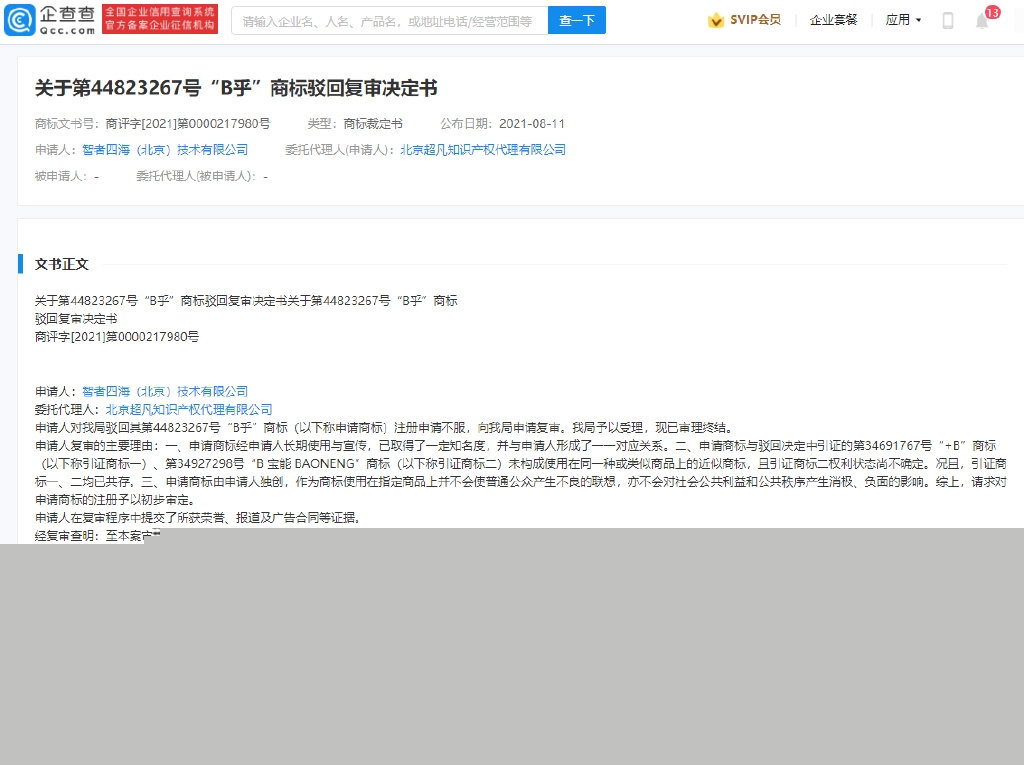Open the mobile phone app icon
Viewport: 1024px width, 765px height.
pos(948,20)
